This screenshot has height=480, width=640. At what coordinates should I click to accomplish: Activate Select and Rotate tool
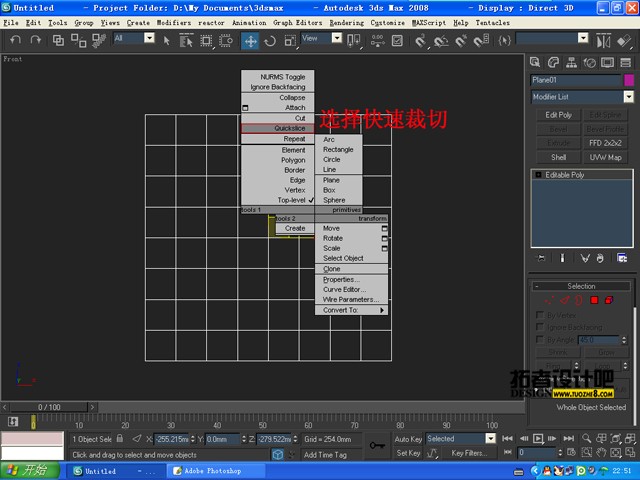point(270,41)
